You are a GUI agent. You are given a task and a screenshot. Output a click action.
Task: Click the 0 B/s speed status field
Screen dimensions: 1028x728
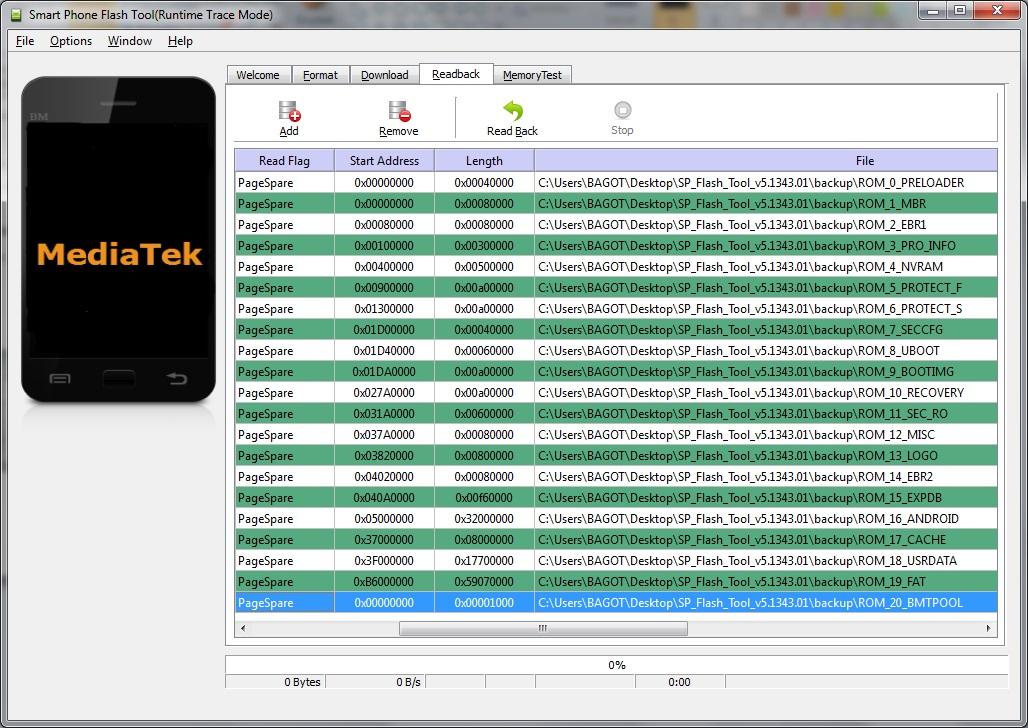pyautogui.click(x=376, y=682)
